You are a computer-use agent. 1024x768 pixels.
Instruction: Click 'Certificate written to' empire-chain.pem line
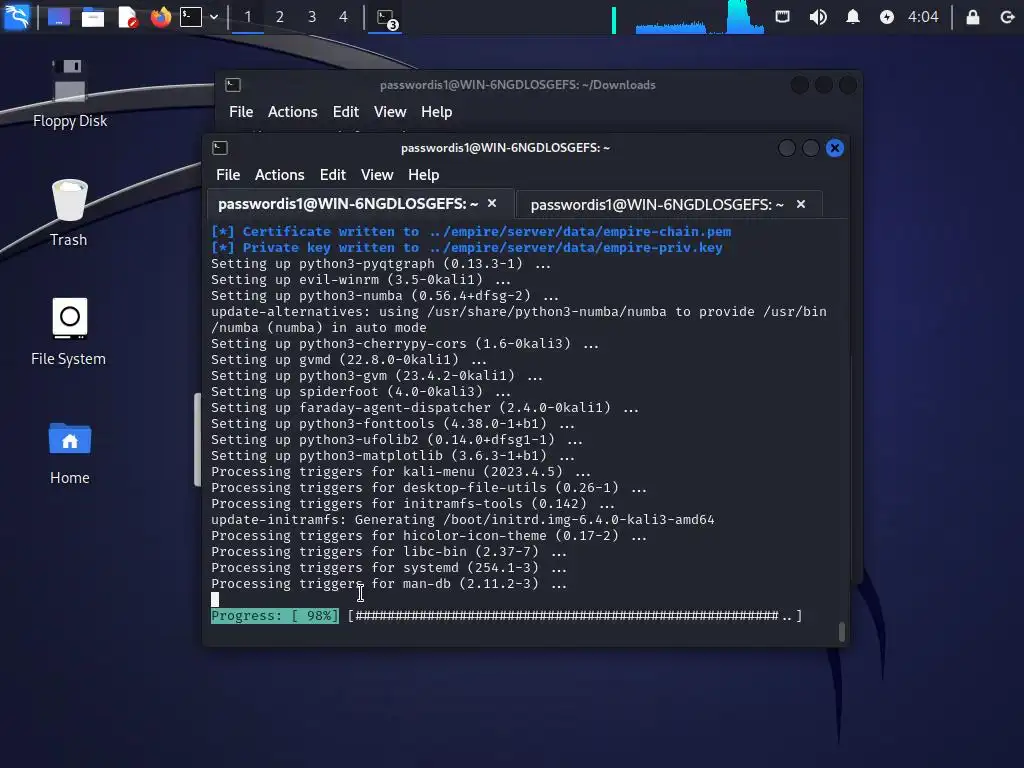point(471,231)
